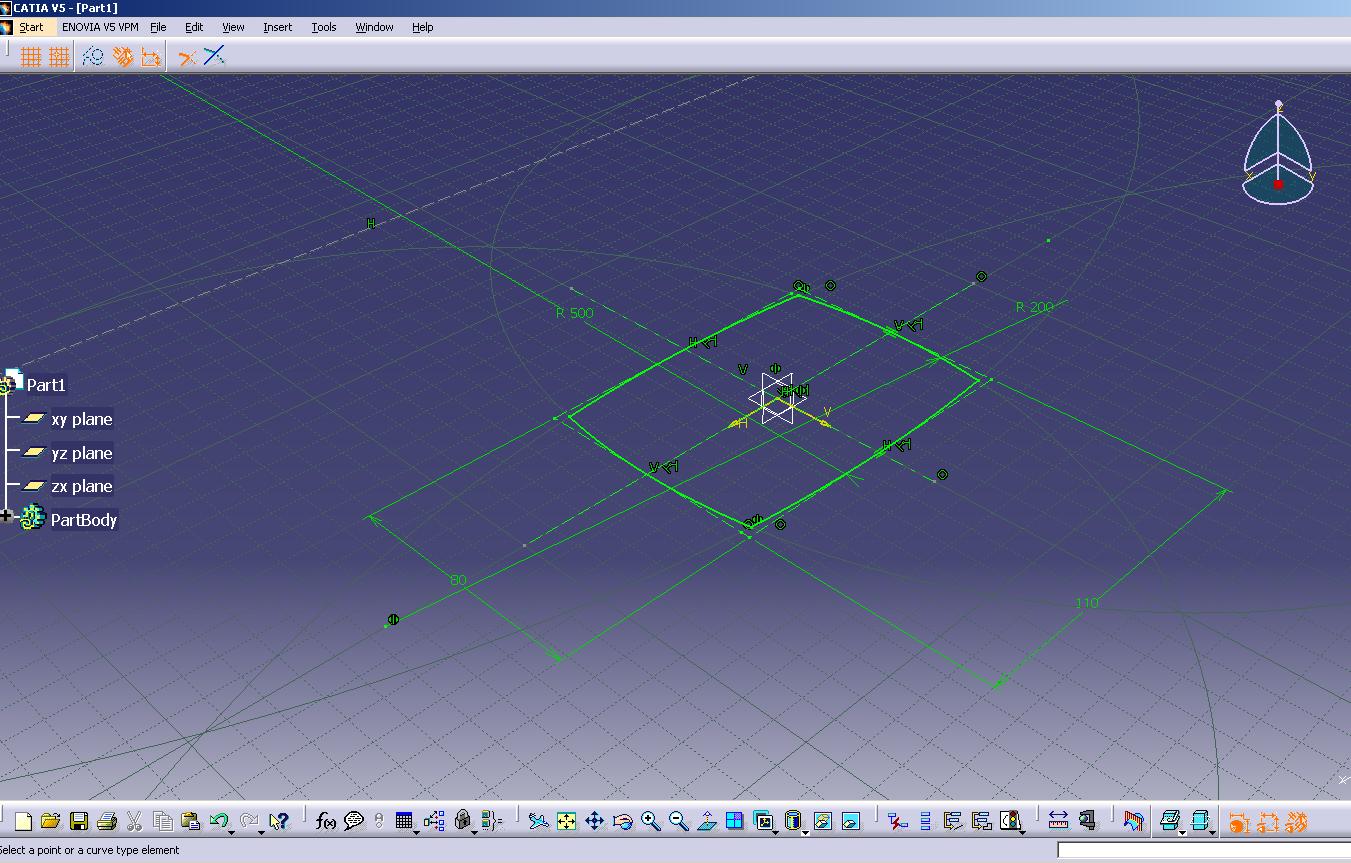Select the xy plane tree item
Image resolution: width=1351 pixels, height=863 pixels.
point(82,419)
